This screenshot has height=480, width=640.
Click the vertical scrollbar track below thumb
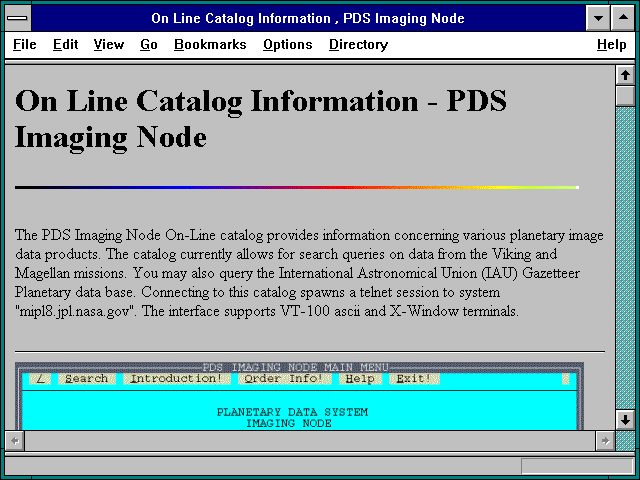point(625,258)
